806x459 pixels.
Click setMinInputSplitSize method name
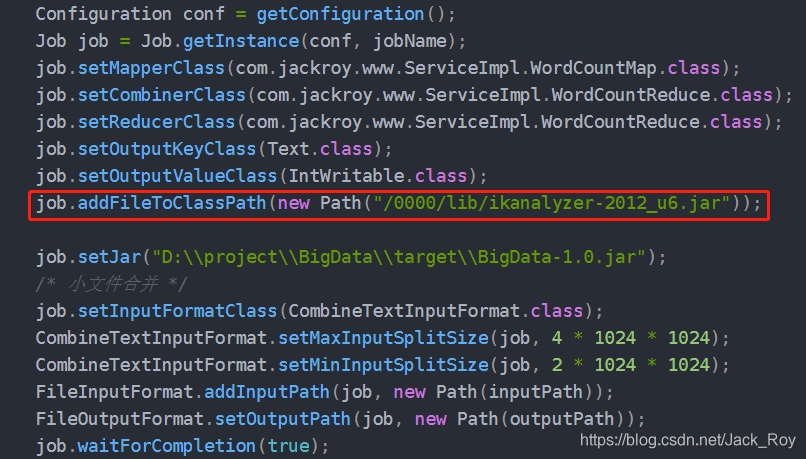[x=383, y=365]
